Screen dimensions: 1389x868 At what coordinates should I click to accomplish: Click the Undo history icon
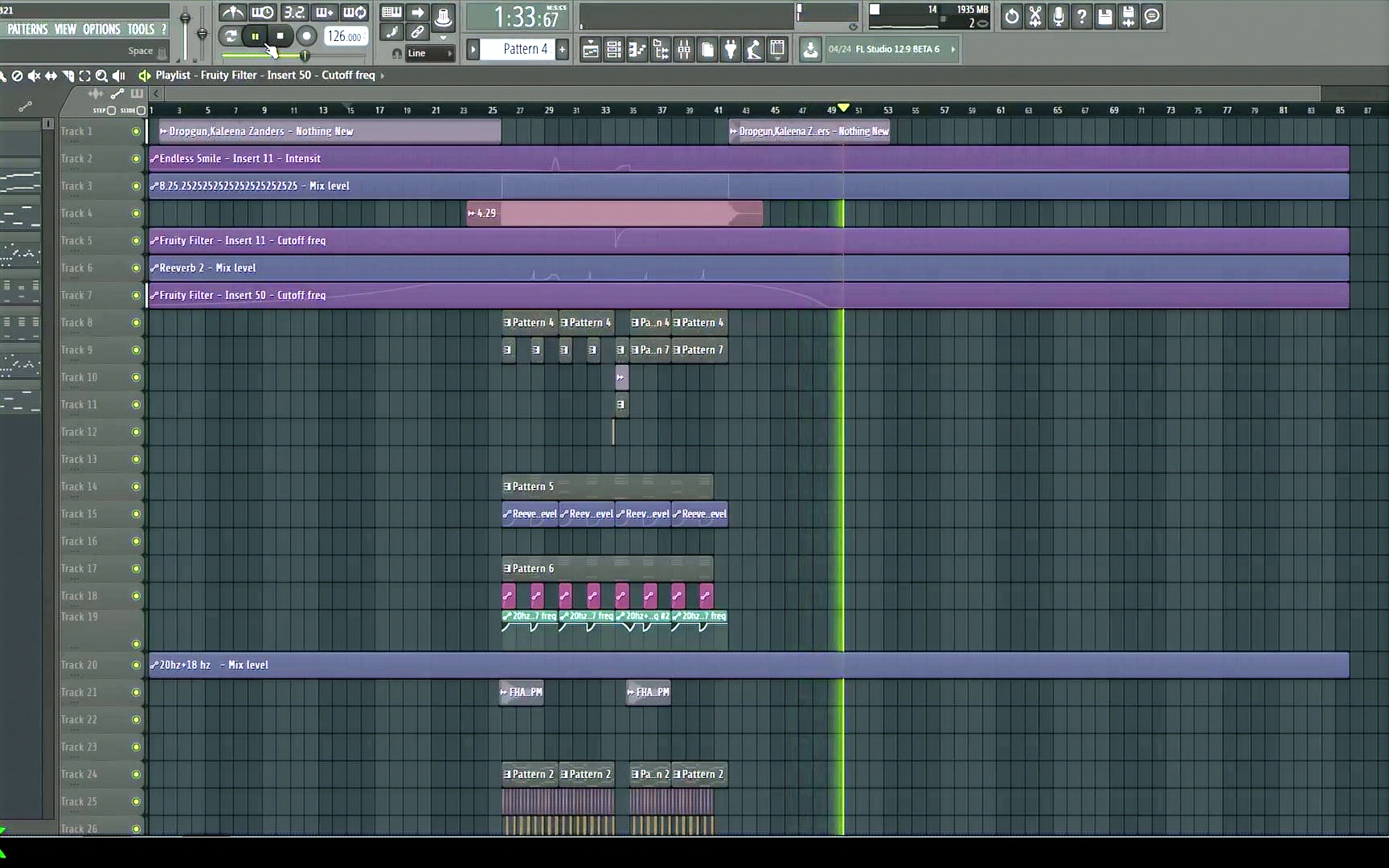tap(1012, 16)
